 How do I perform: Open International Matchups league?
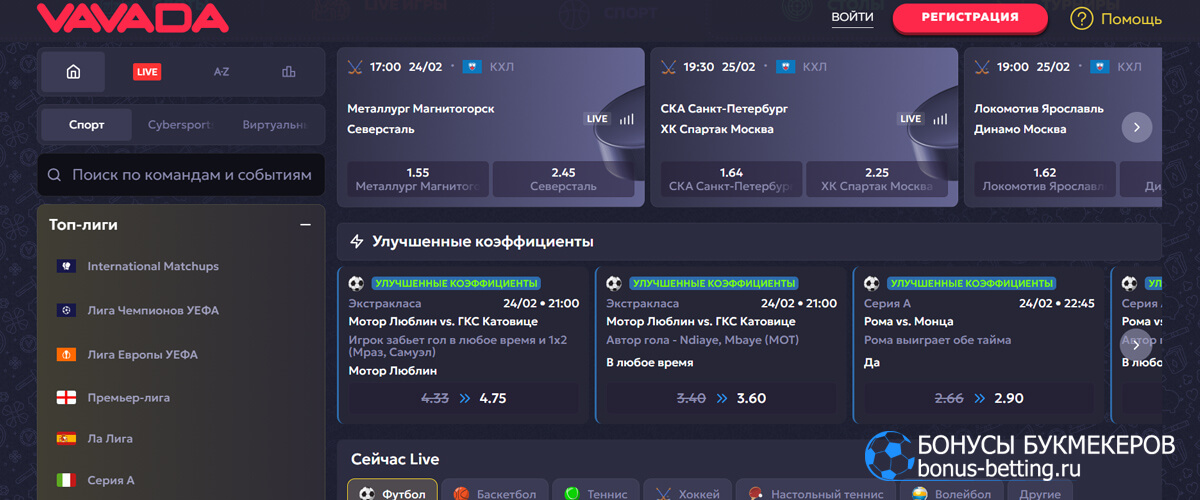(153, 266)
